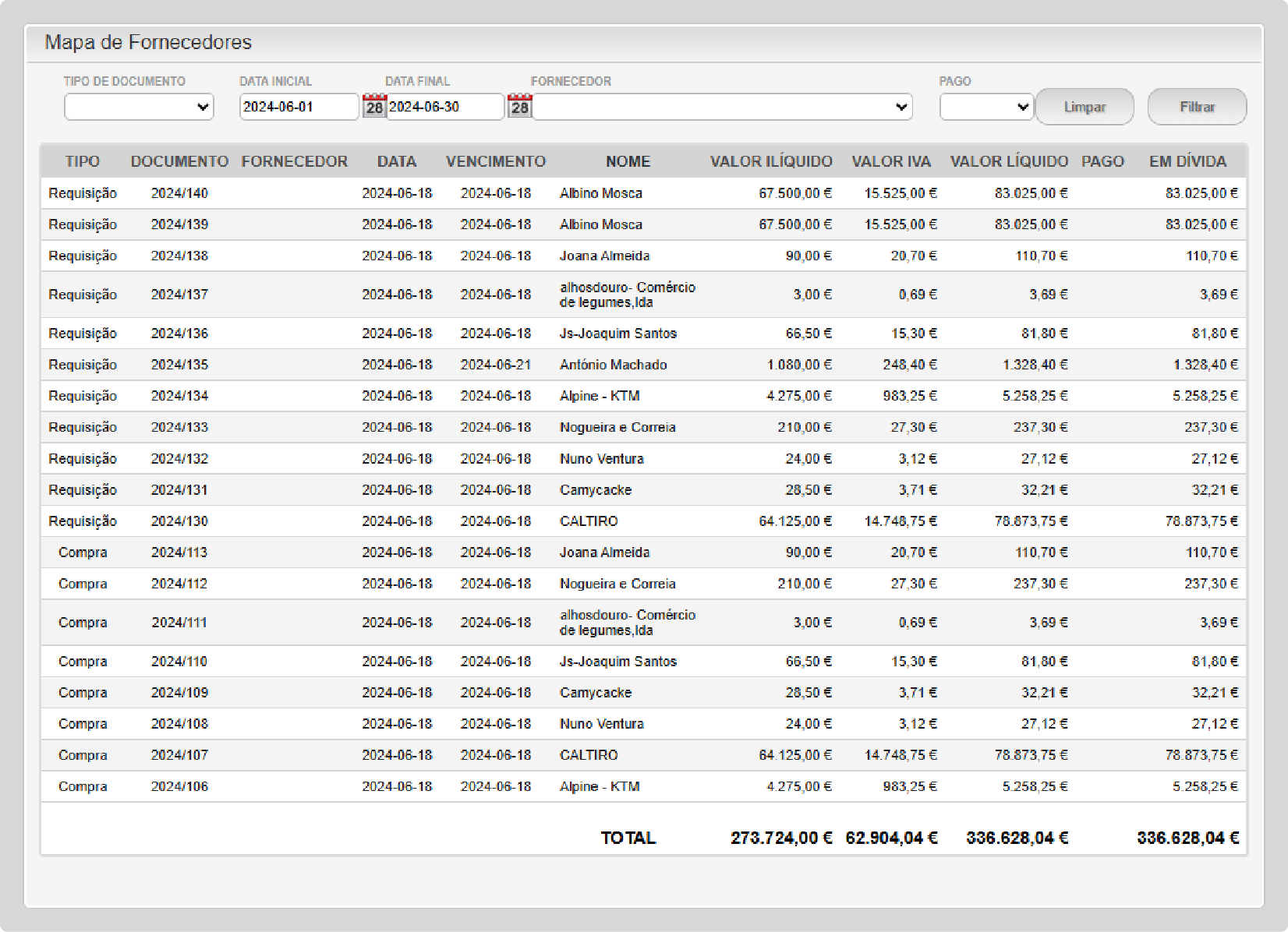The height and width of the screenshot is (932, 1288).
Task: Focus the Data Inicial date field
Action: (298, 107)
